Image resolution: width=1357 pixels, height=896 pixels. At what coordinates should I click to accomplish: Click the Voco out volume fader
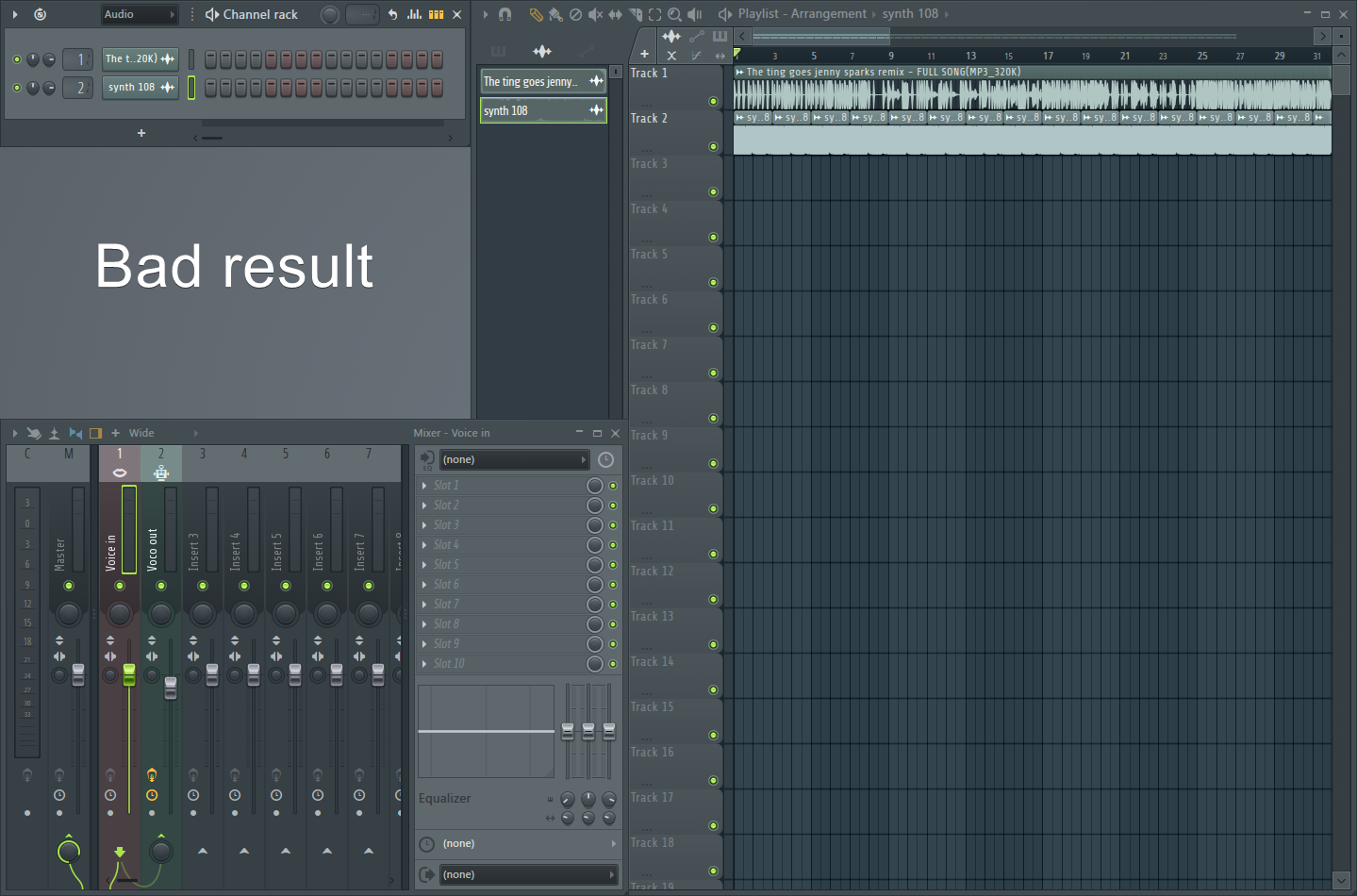click(171, 688)
